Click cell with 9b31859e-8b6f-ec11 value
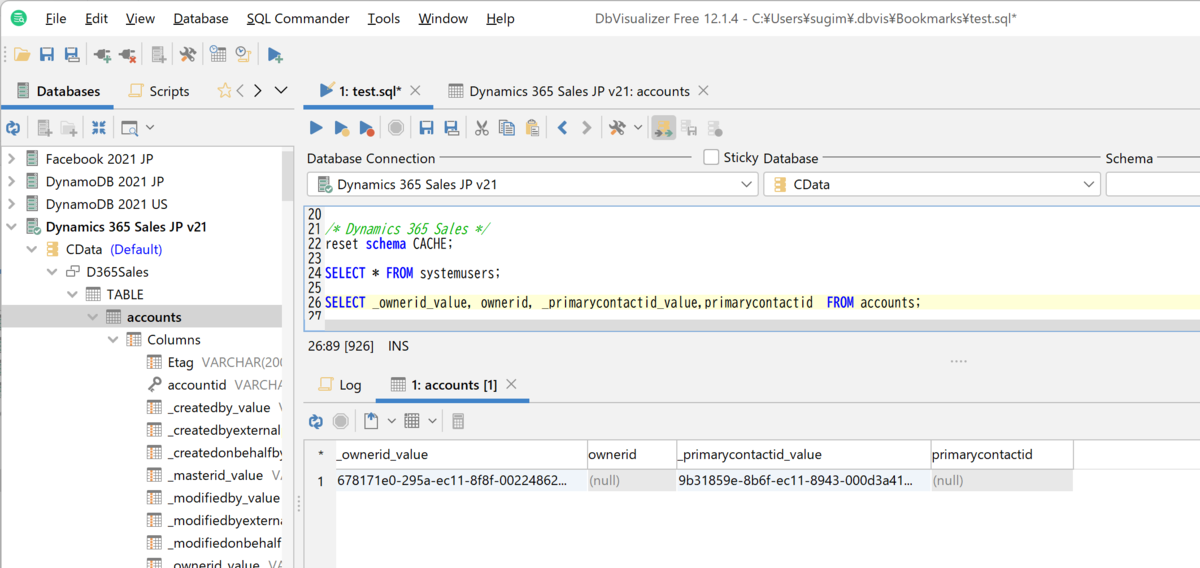This screenshot has height=568, width=1200. point(803,480)
